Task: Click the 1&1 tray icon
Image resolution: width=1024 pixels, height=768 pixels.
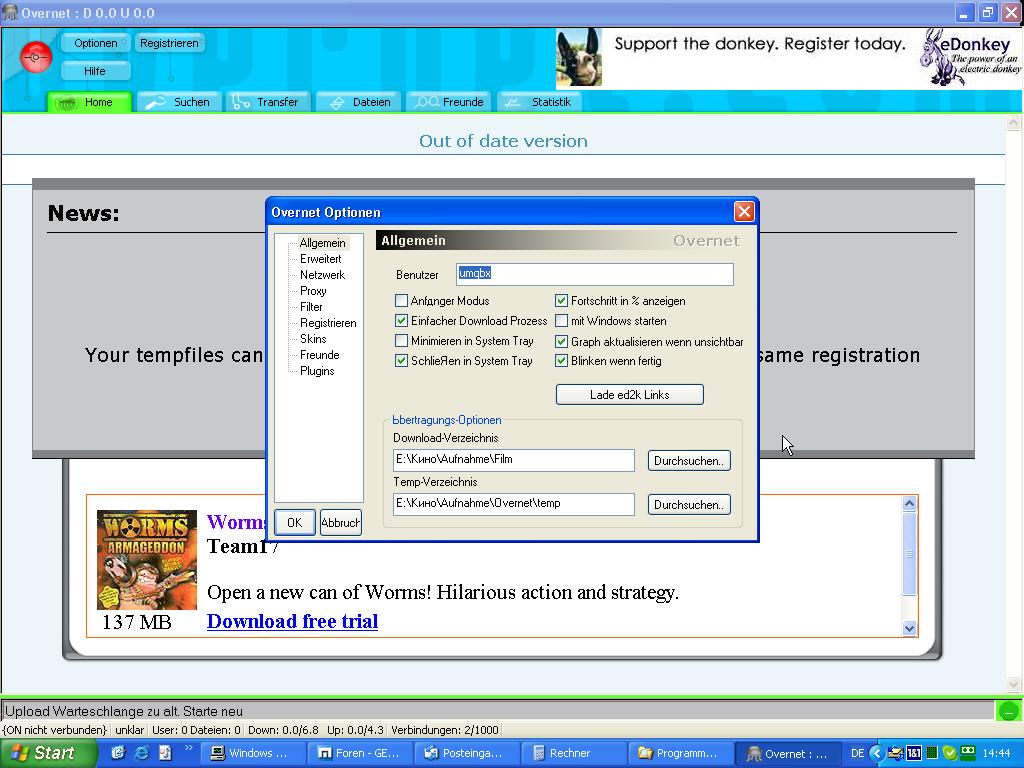Action: pos(914,753)
